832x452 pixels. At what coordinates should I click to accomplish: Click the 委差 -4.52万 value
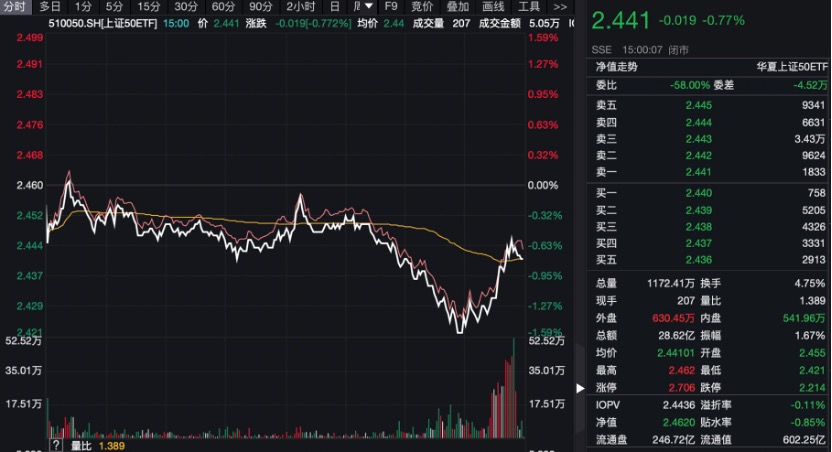[810, 85]
